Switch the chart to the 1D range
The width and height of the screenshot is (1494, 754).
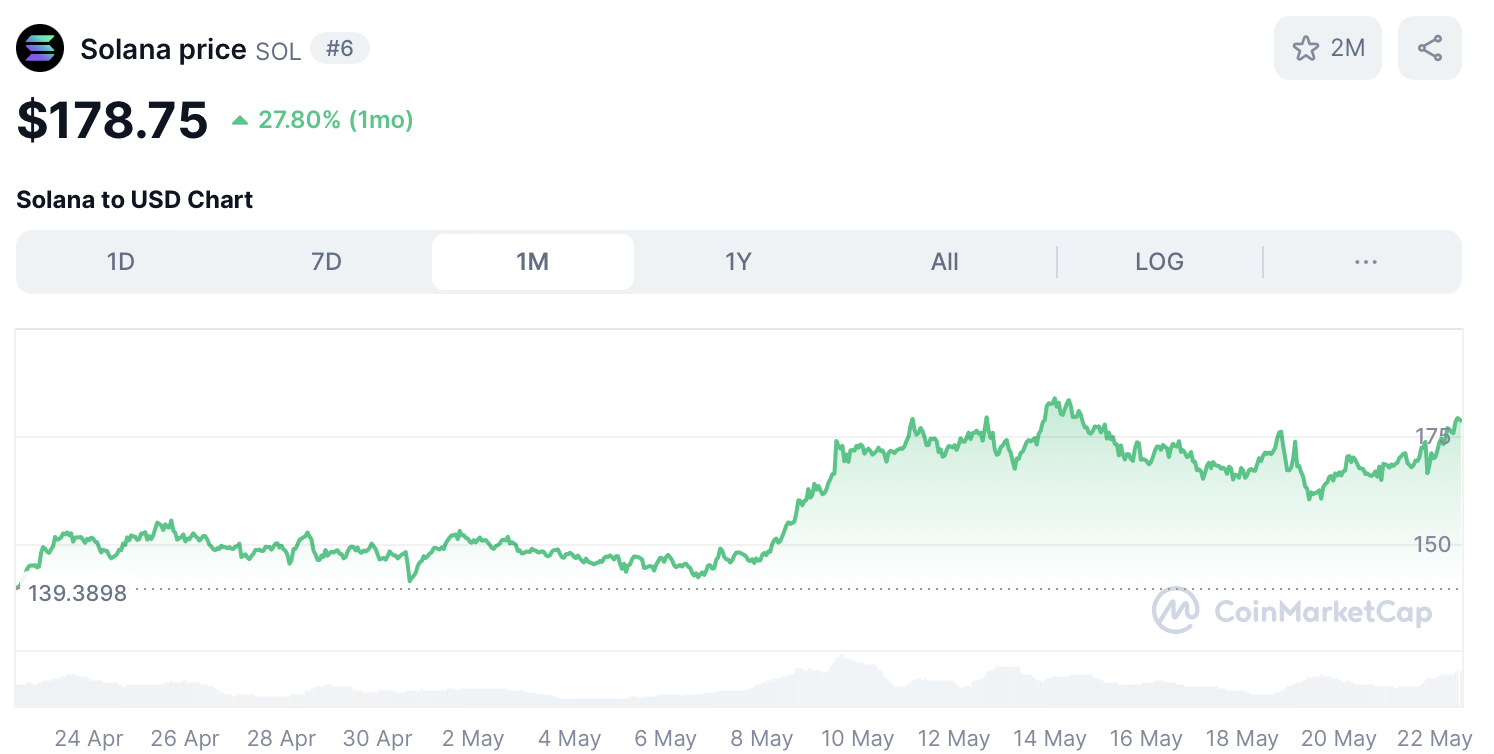(121, 262)
